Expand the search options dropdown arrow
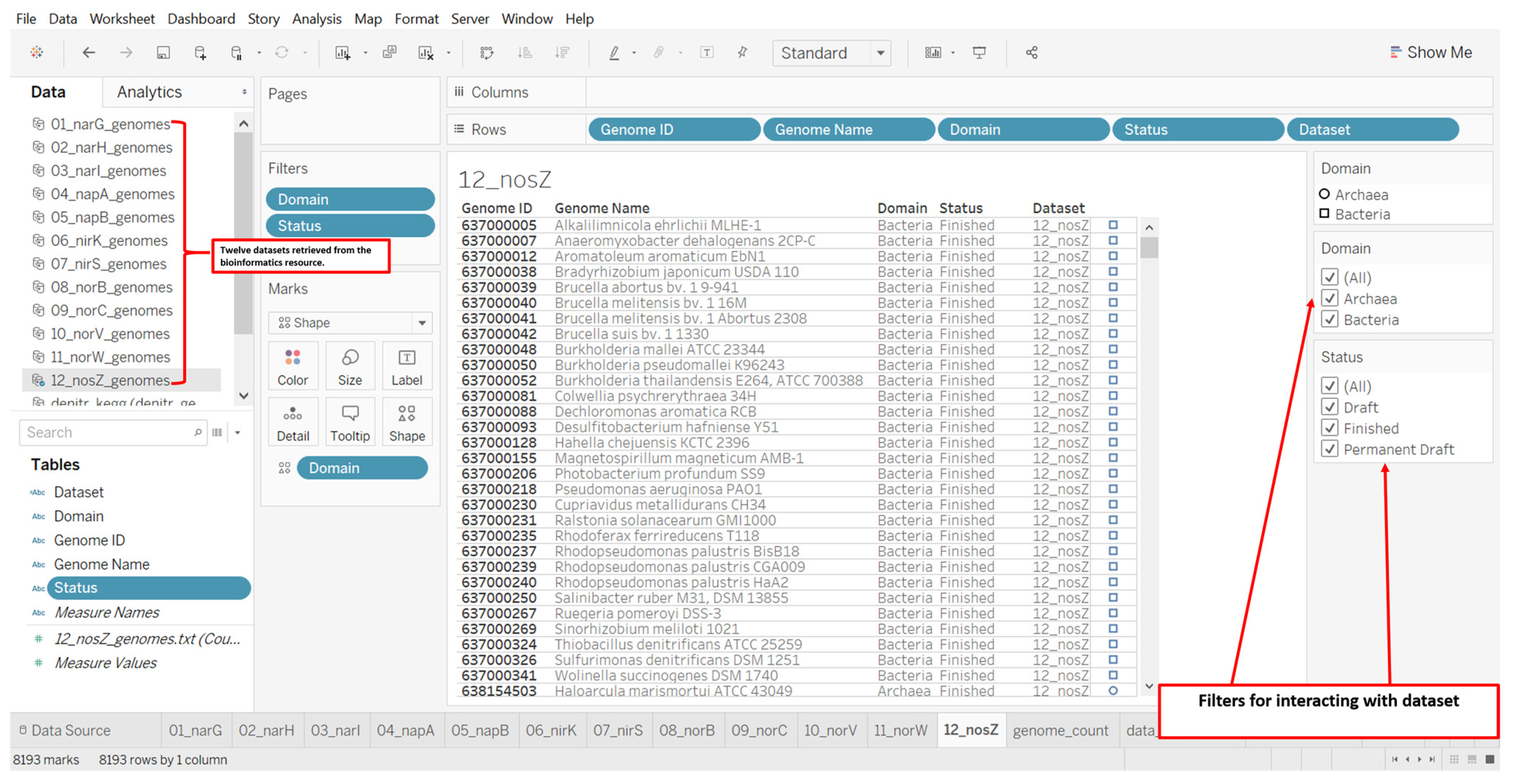Viewport: 1513px width, 784px height. point(238,433)
